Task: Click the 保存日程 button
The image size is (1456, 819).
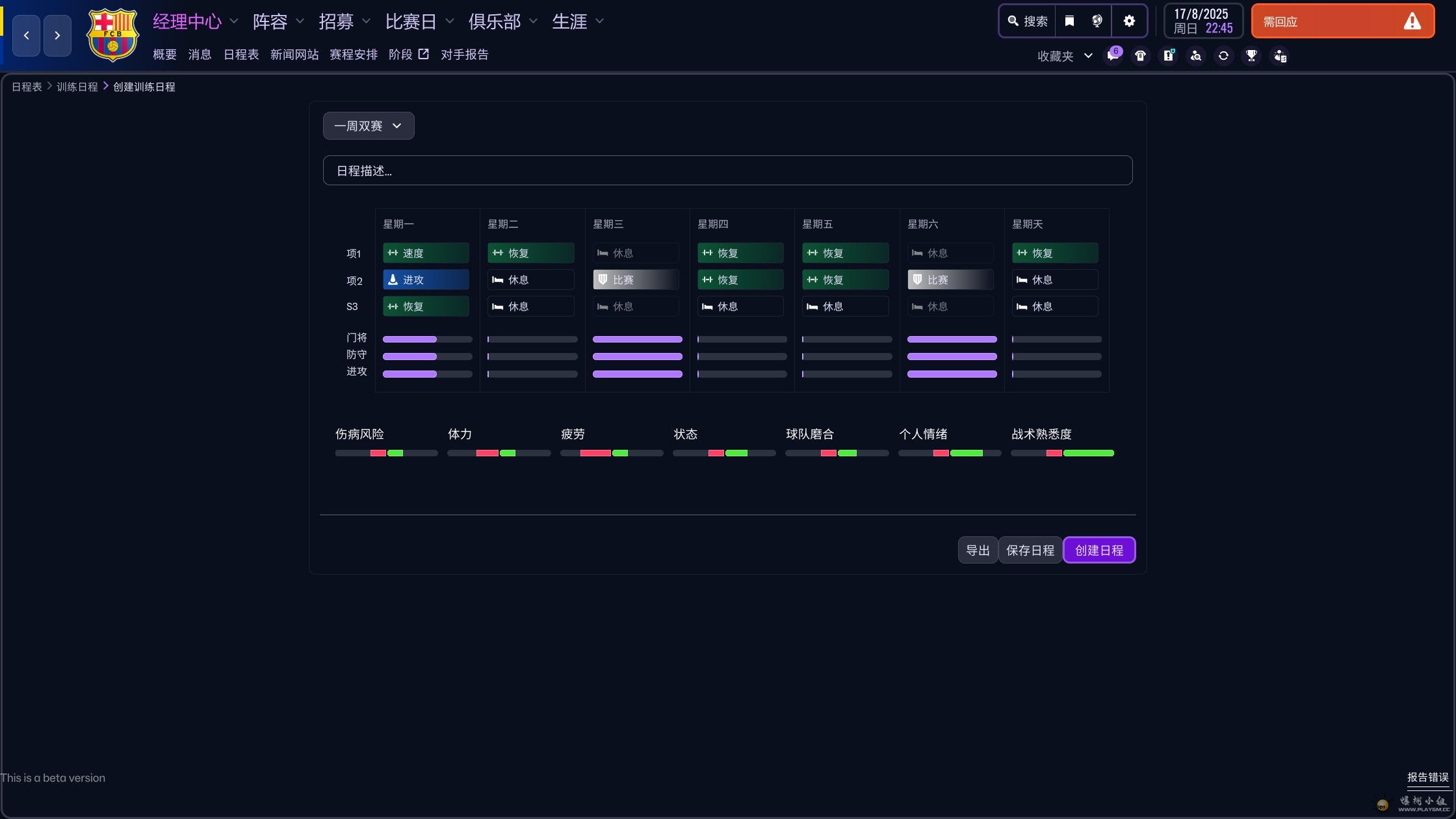Action: click(1030, 550)
